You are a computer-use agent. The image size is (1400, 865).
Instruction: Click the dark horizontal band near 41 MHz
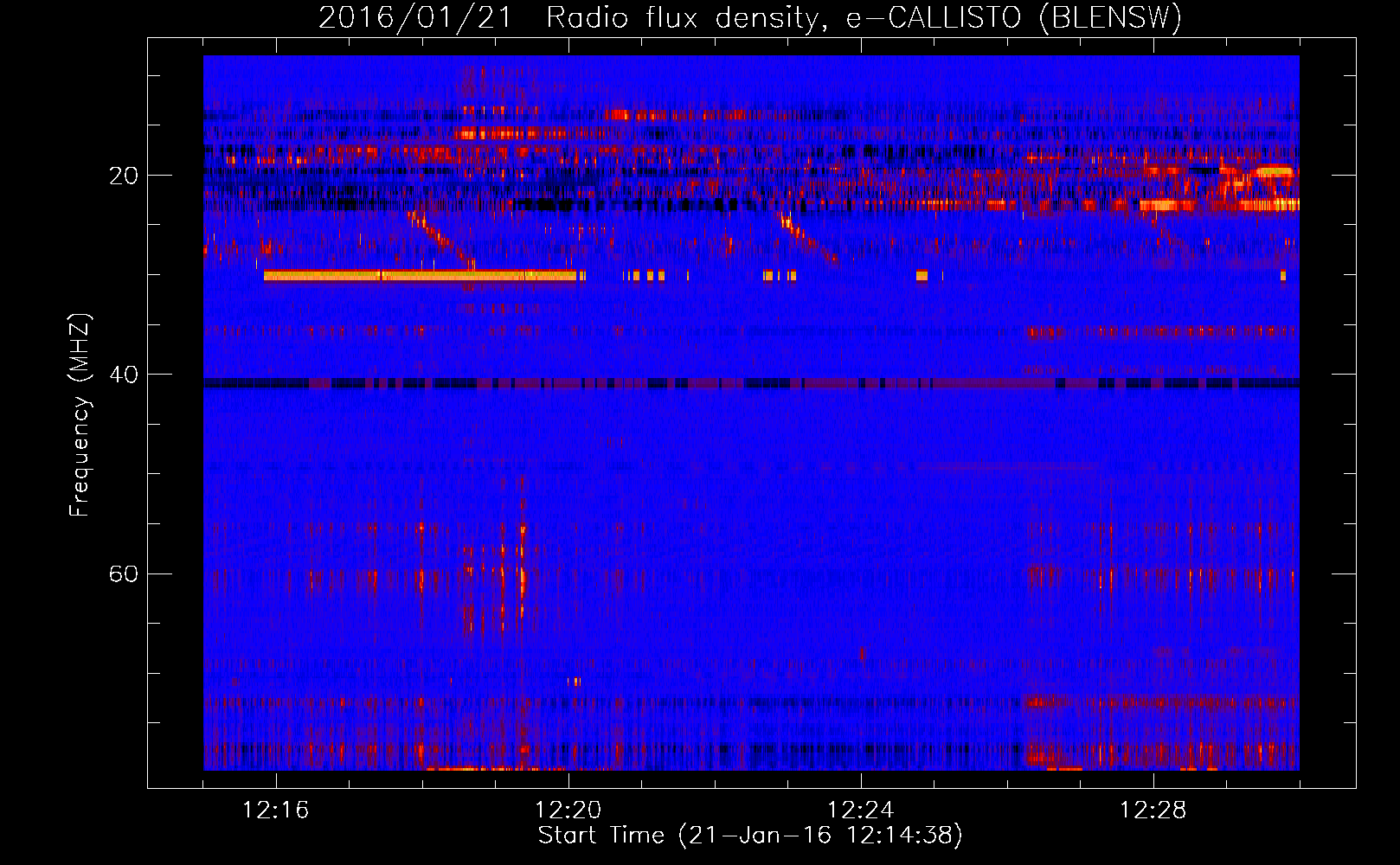click(751, 383)
